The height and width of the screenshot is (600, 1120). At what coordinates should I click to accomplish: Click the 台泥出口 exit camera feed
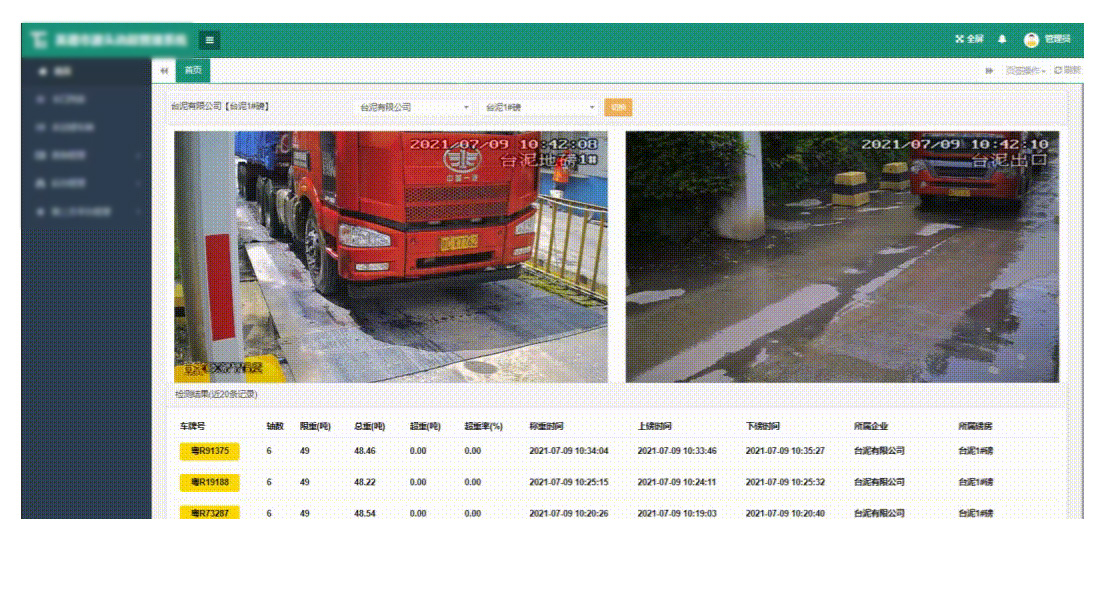pyautogui.click(x=842, y=257)
